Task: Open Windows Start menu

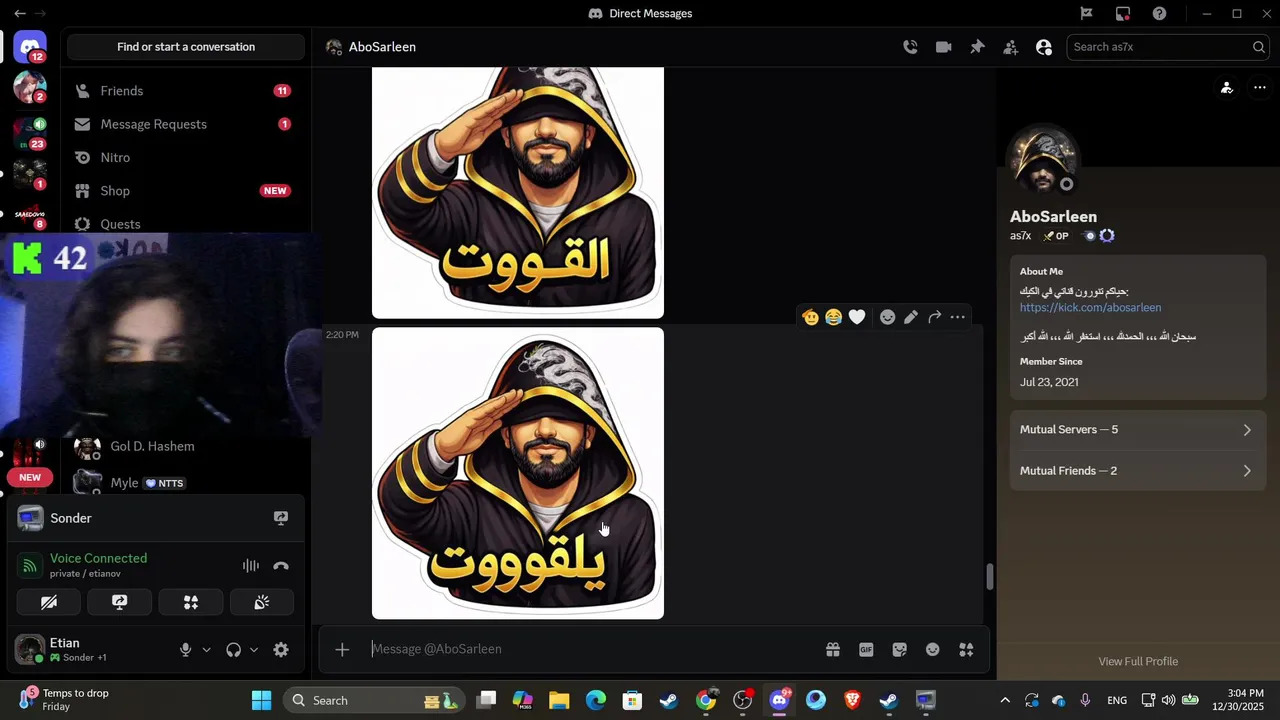Action: point(261,700)
